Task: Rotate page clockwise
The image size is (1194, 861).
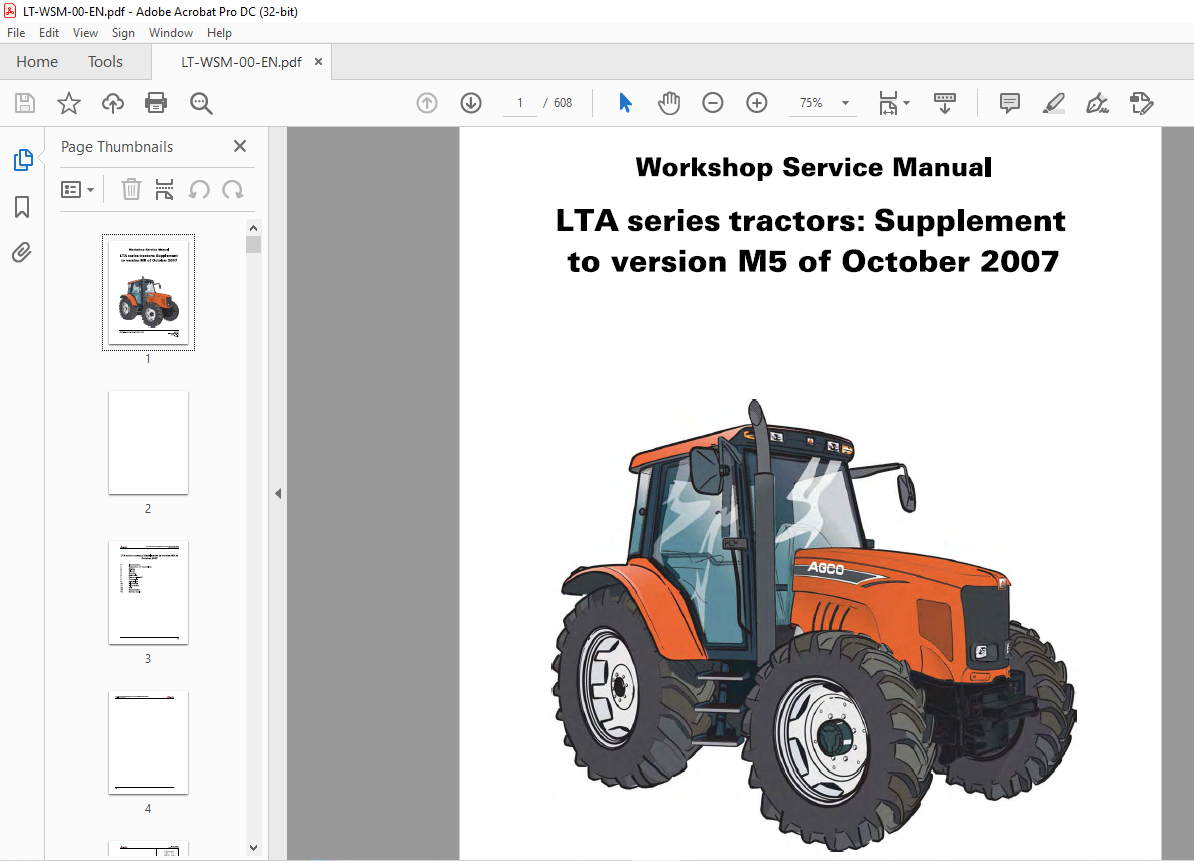Action: 233,189
